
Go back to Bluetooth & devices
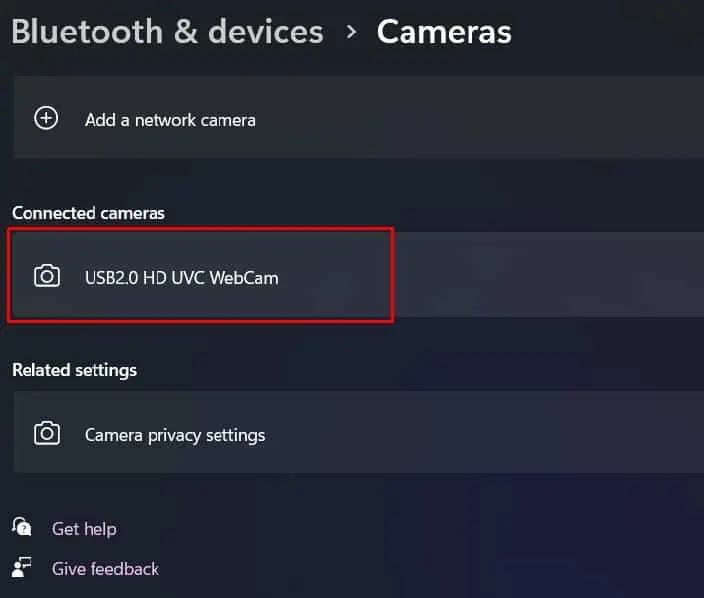tap(167, 32)
